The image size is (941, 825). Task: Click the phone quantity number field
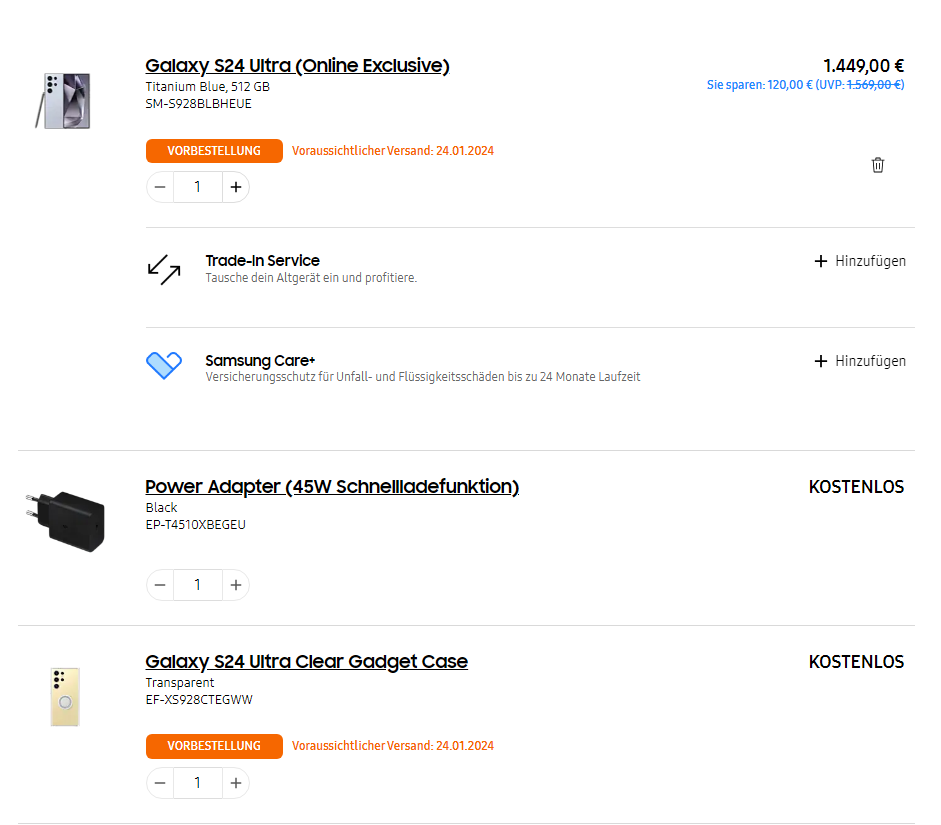pos(197,187)
